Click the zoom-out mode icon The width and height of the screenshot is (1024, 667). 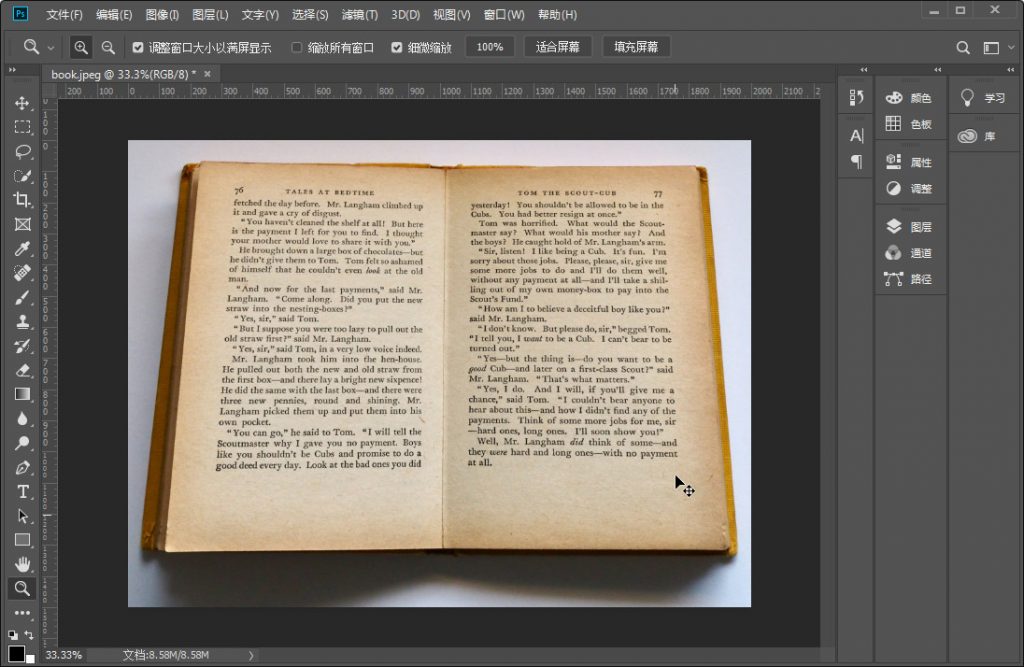pos(108,47)
